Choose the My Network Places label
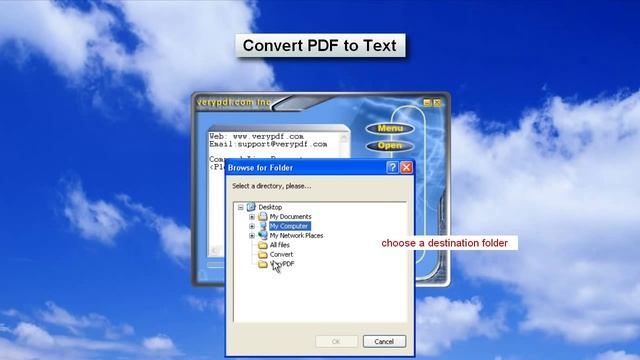The width and height of the screenshot is (640, 360). point(296,236)
